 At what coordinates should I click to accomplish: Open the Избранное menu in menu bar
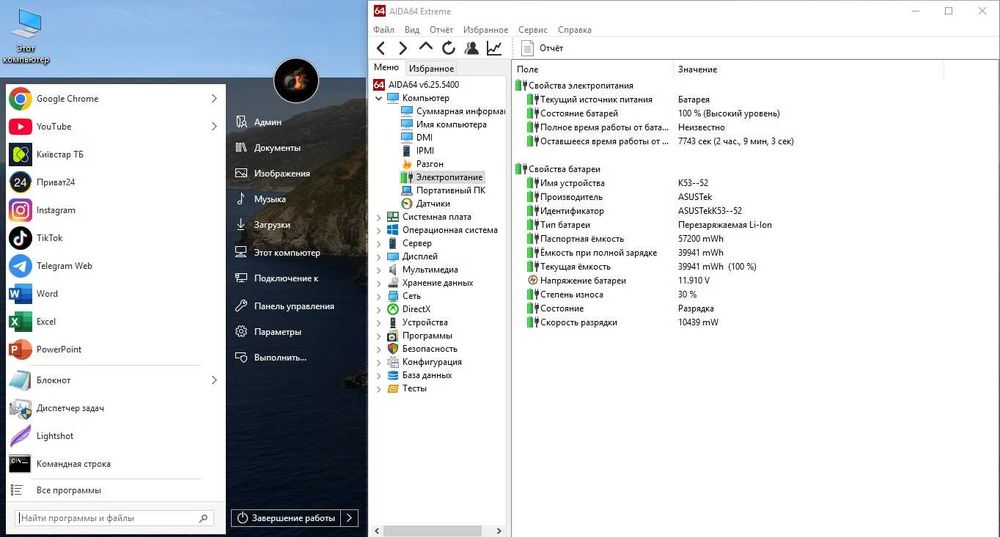coord(485,30)
